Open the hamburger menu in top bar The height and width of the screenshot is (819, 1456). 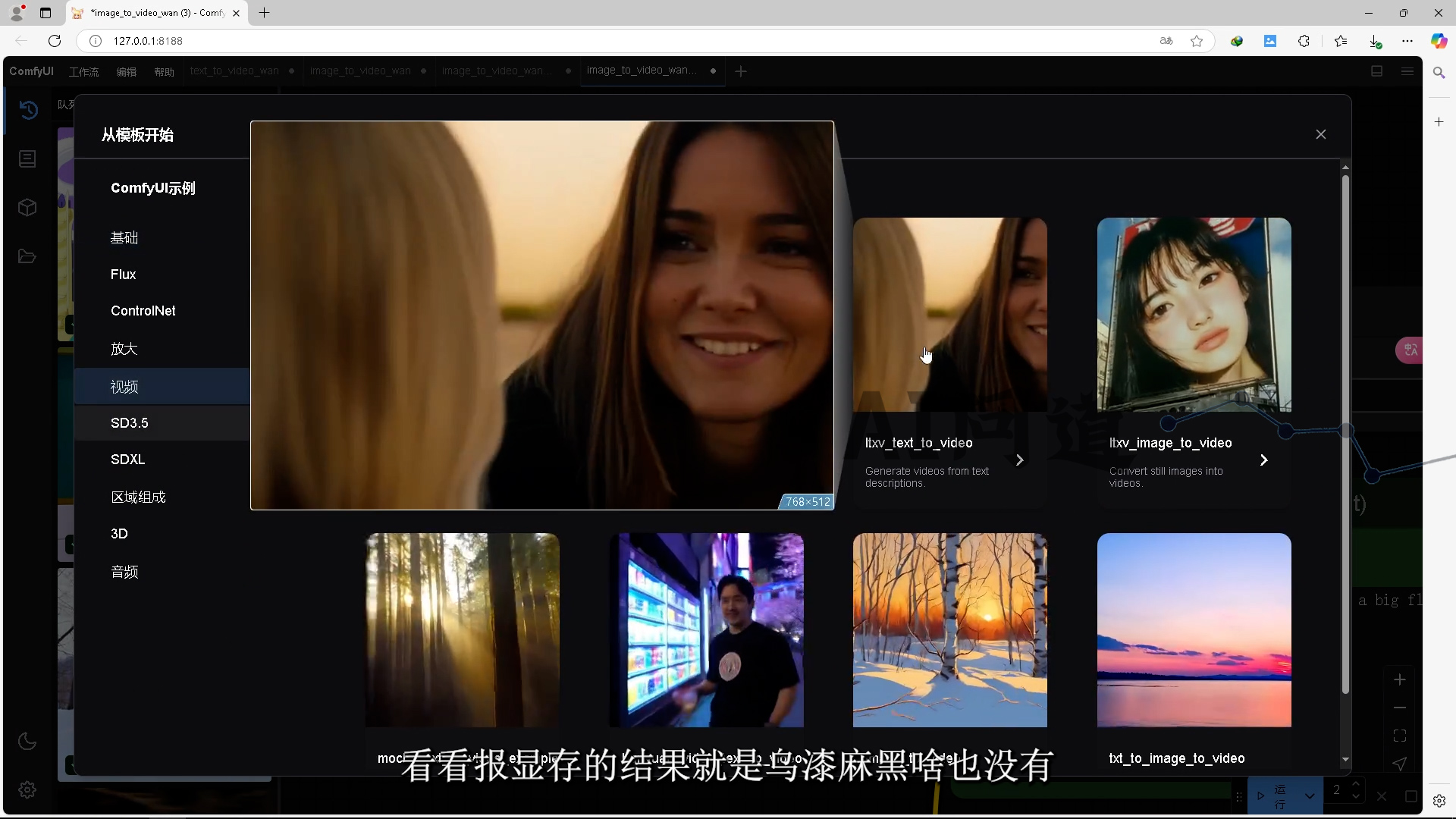click(x=1407, y=71)
